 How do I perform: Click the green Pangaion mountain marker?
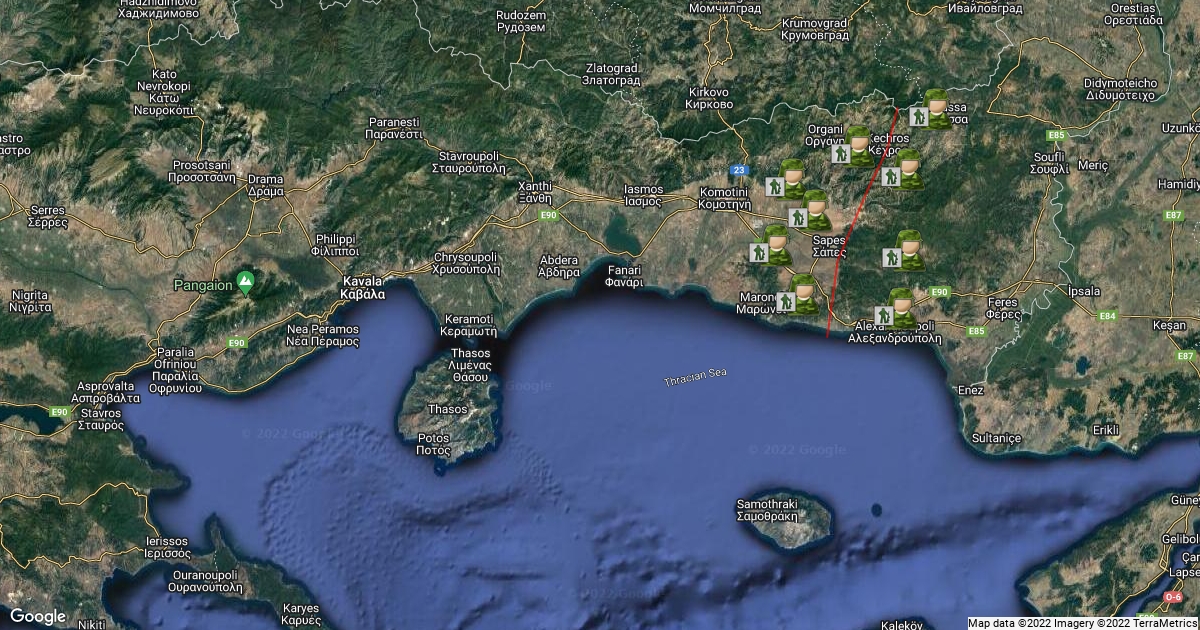coord(245,282)
